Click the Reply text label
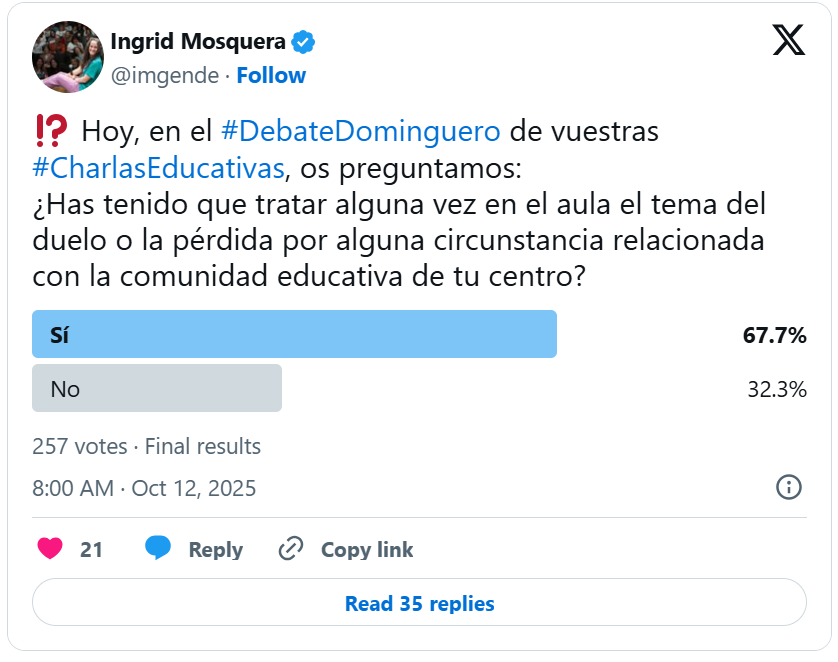Screen dimensions: 838x662 tap(215, 550)
